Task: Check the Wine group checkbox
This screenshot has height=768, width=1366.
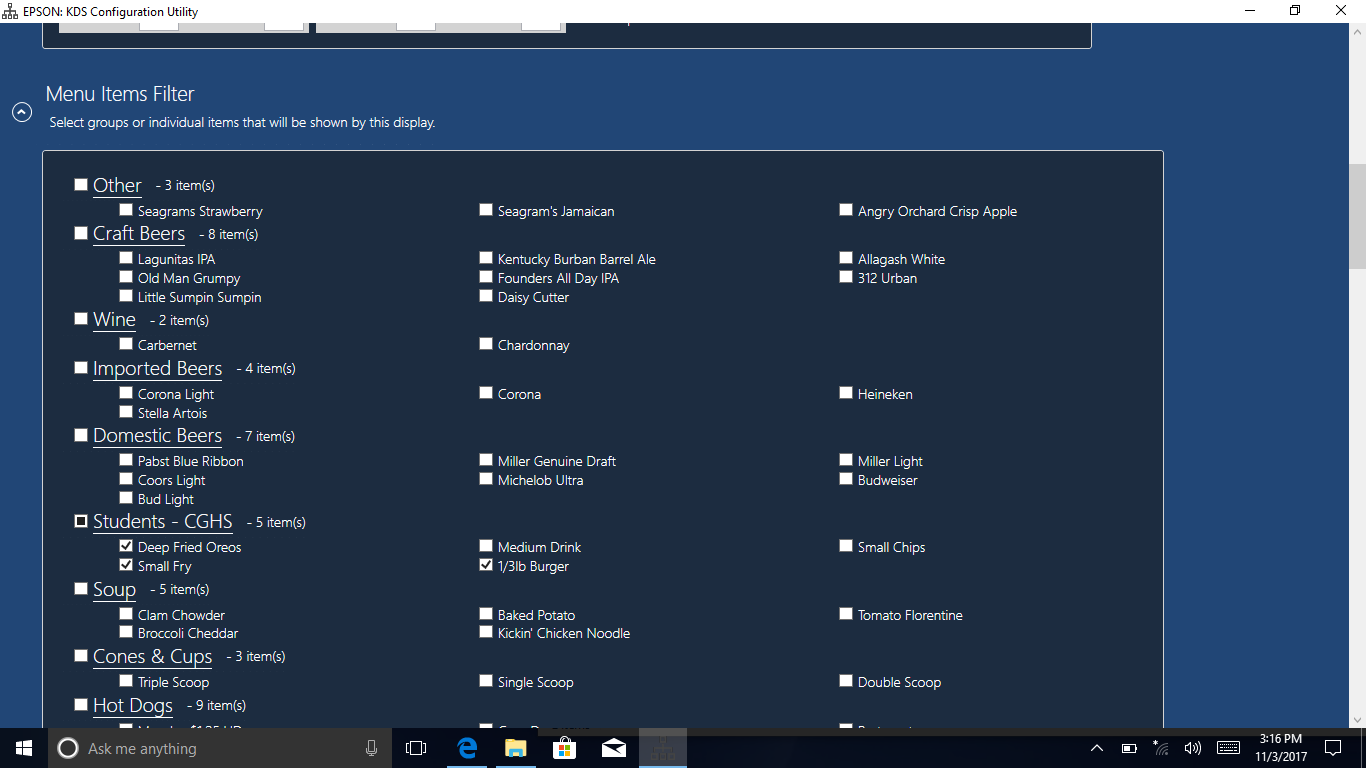Action: [x=81, y=318]
